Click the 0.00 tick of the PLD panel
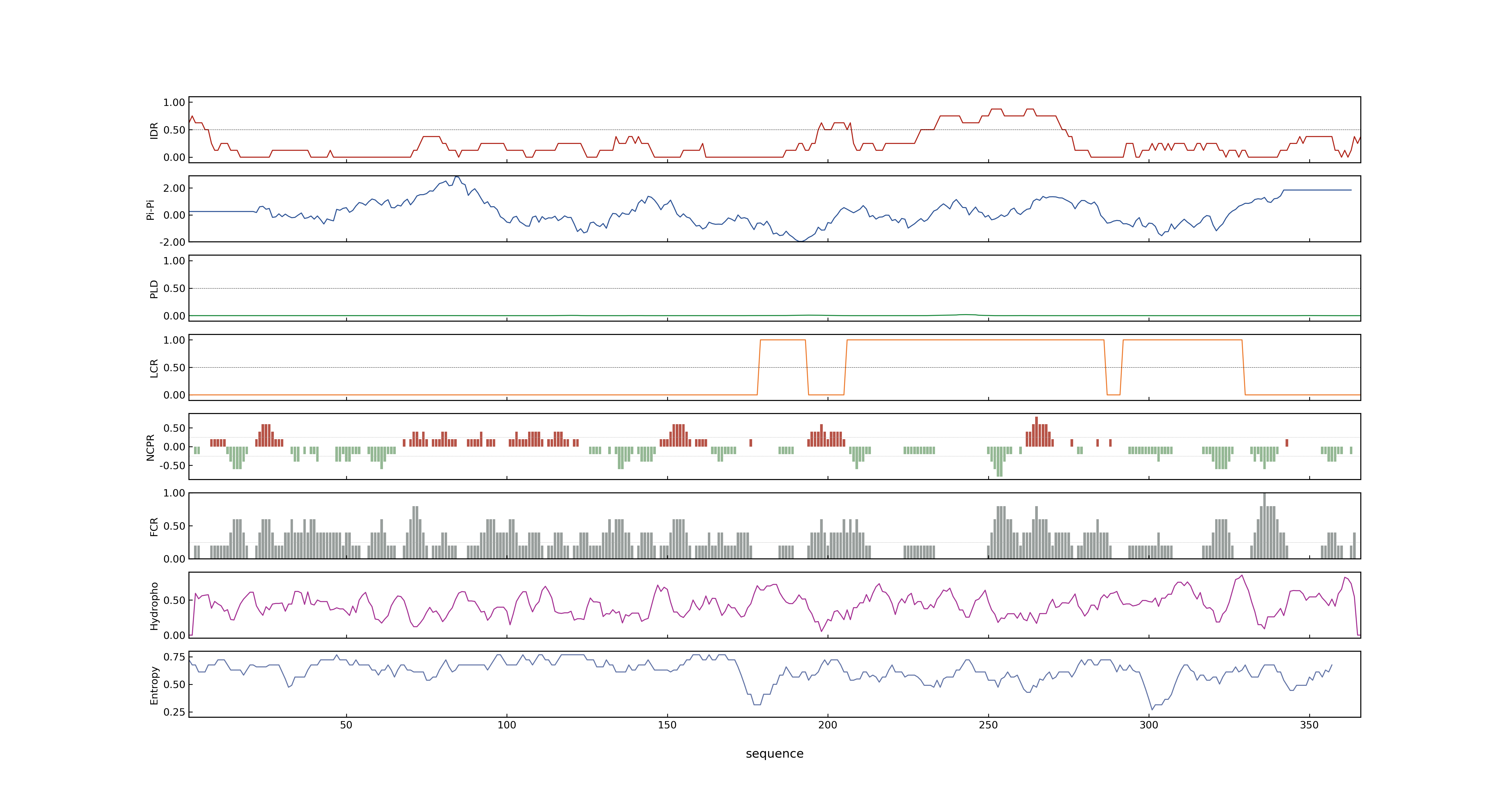The image size is (1512, 806). [x=174, y=316]
